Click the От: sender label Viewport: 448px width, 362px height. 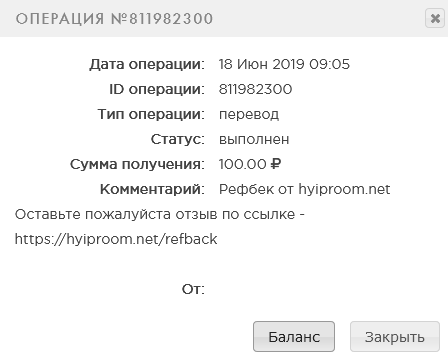(x=193, y=289)
